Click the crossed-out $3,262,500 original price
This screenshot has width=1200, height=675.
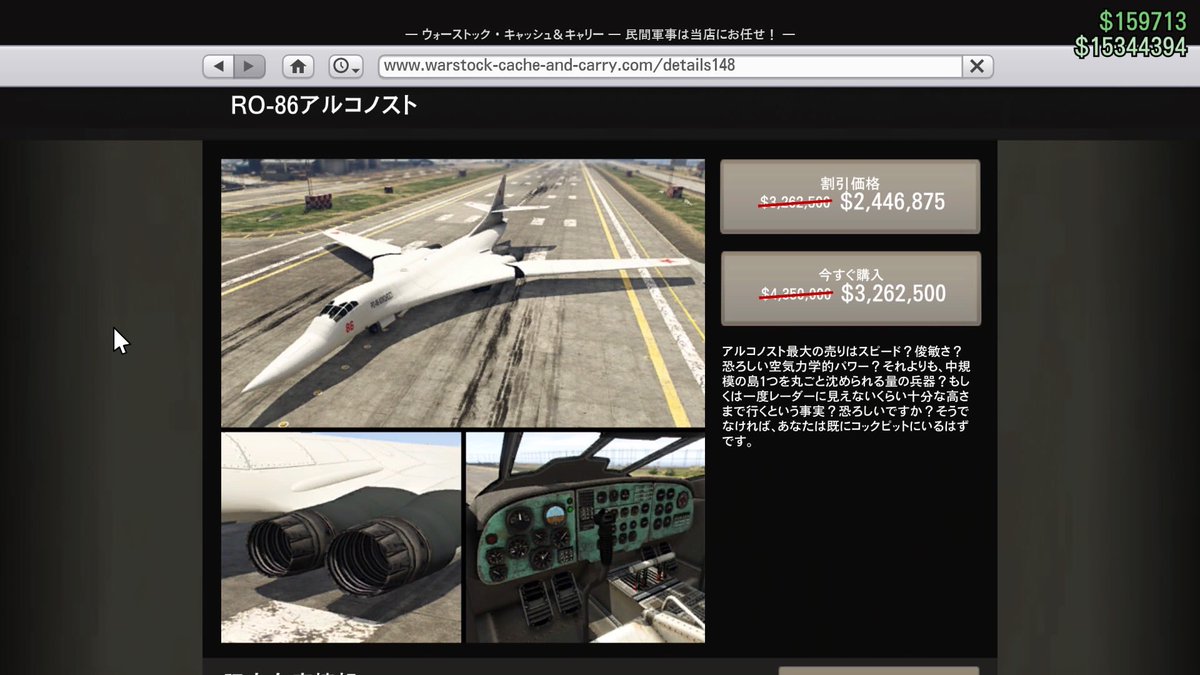[x=795, y=203]
